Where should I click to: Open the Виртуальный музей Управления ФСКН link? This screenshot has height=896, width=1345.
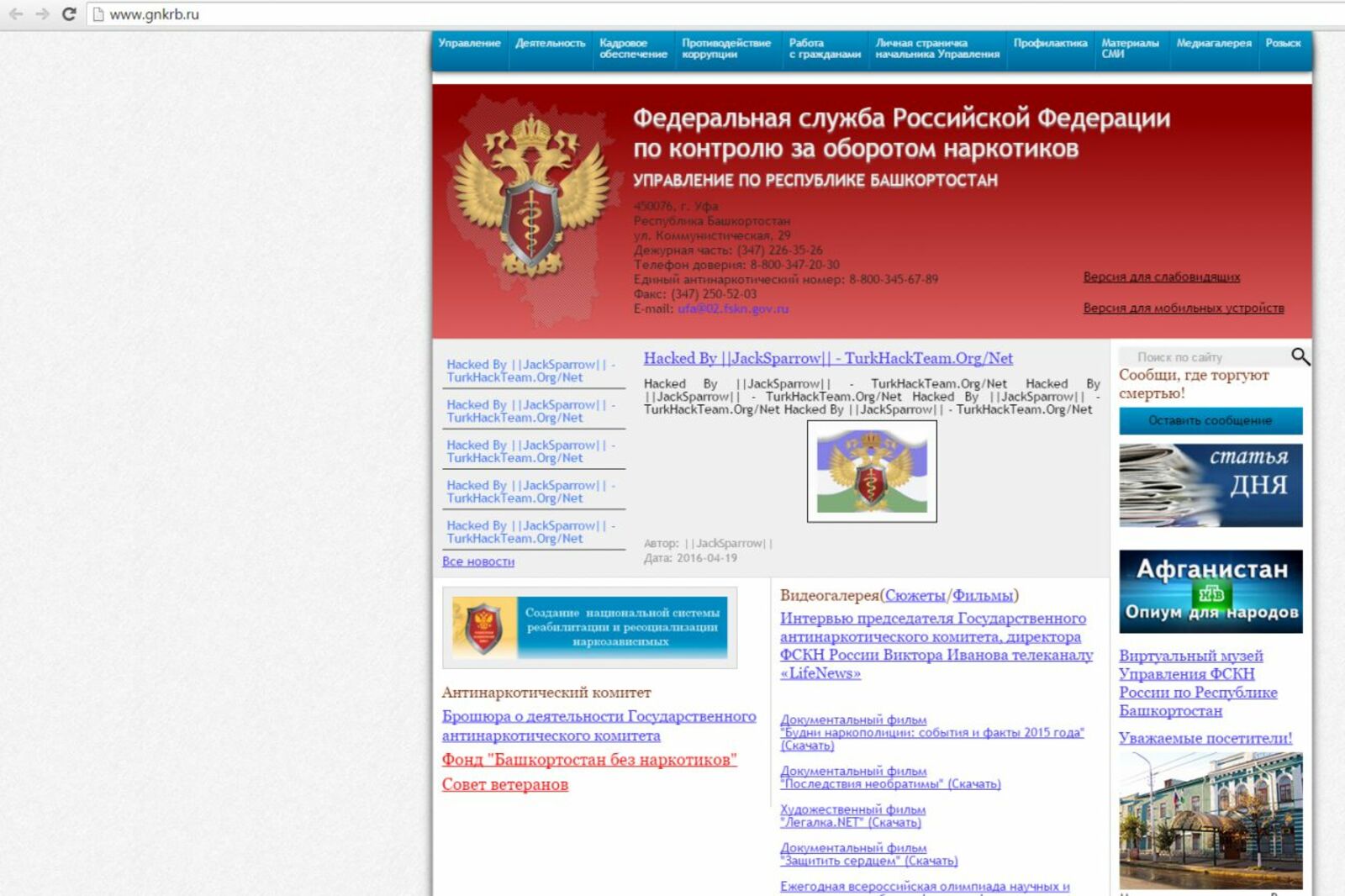pyautogui.click(x=1198, y=683)
